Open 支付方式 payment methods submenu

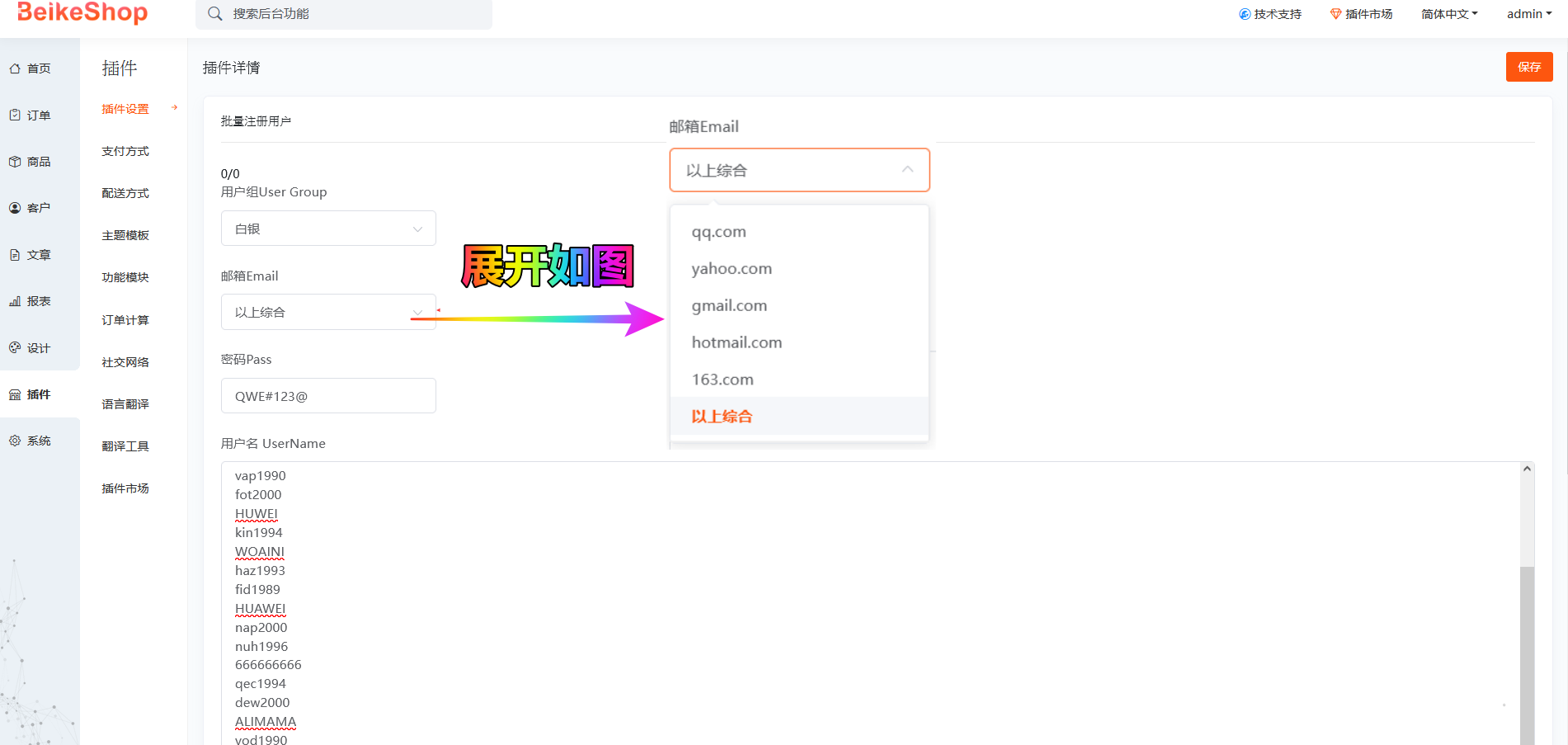tap(125, 151)
